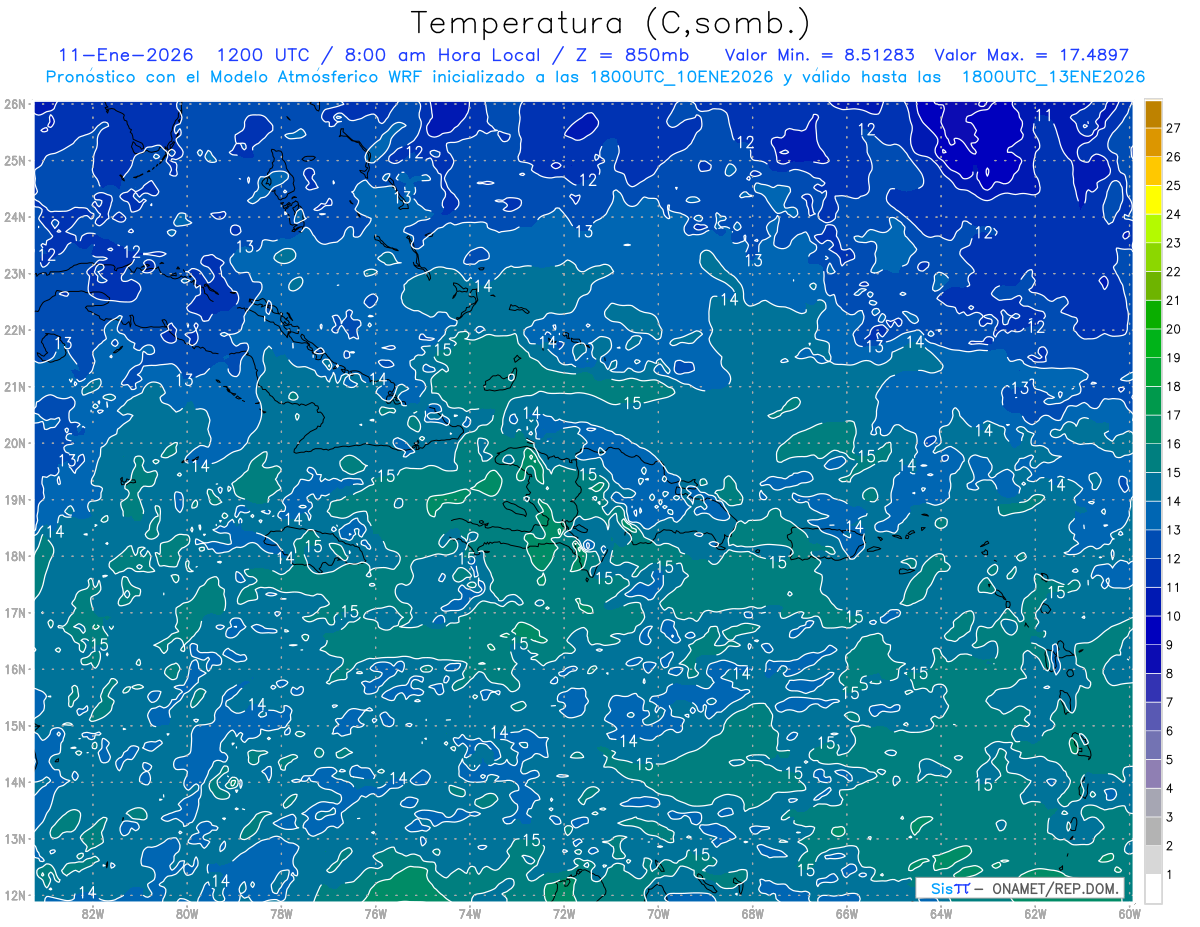Click the '19N' latitude axis label
The height and width of the screenshot is (927, 1200).
click(x=15, y=499)
